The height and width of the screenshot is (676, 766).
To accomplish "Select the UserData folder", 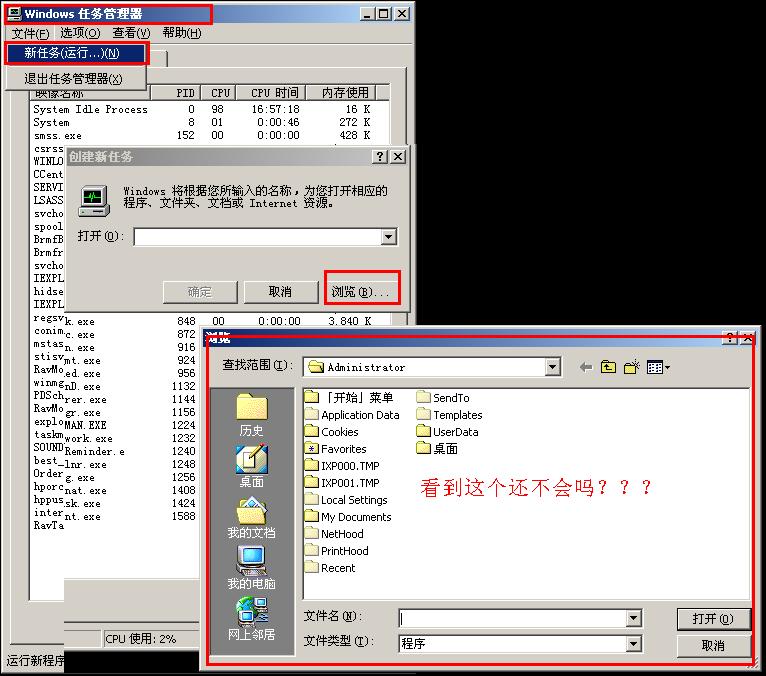I will click(x=447, y=432).
